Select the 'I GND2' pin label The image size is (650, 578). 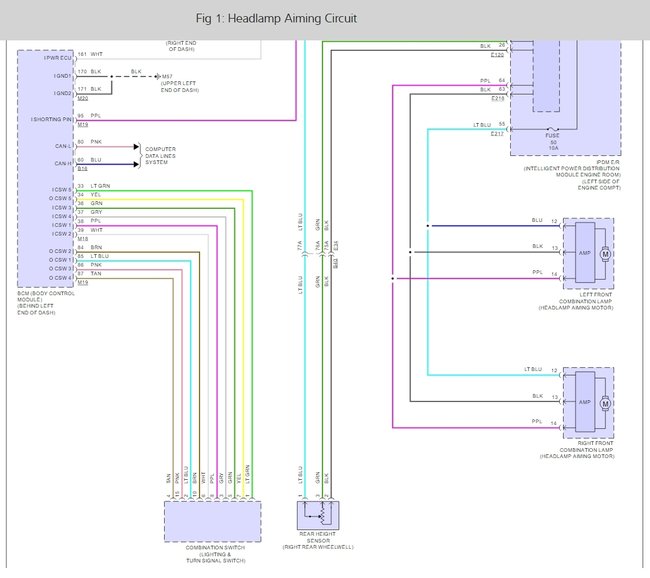[62, 93]
